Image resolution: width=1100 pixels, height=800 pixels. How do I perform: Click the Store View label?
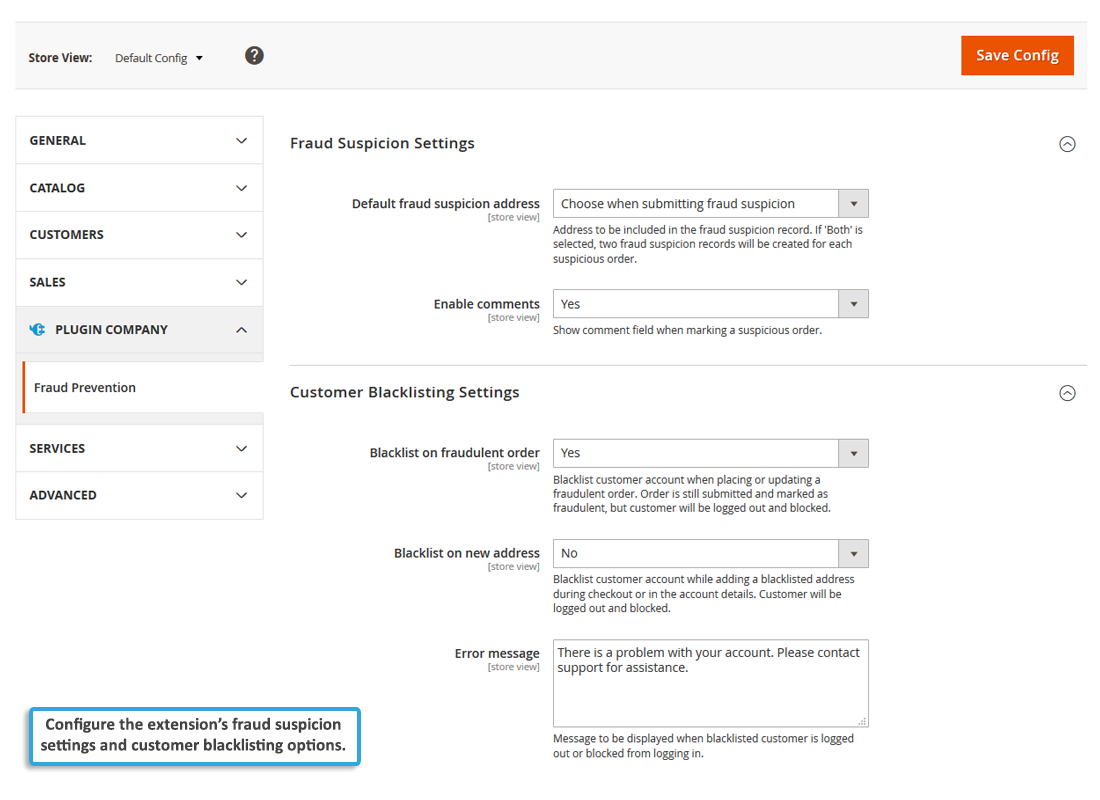(x=60, y=58)
